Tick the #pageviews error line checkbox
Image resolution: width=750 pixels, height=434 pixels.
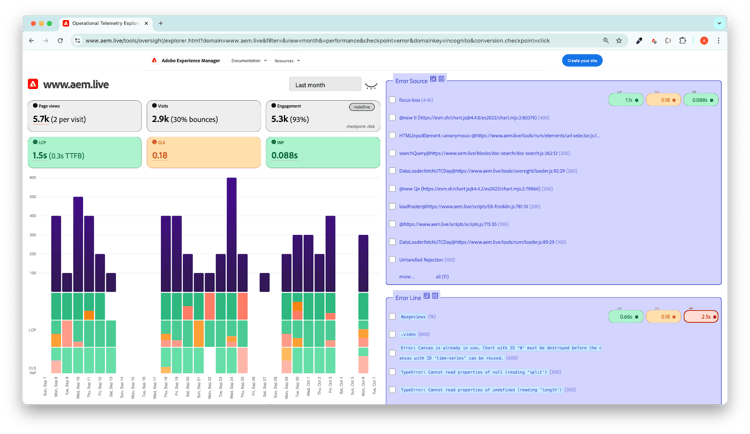click(393, 317)
